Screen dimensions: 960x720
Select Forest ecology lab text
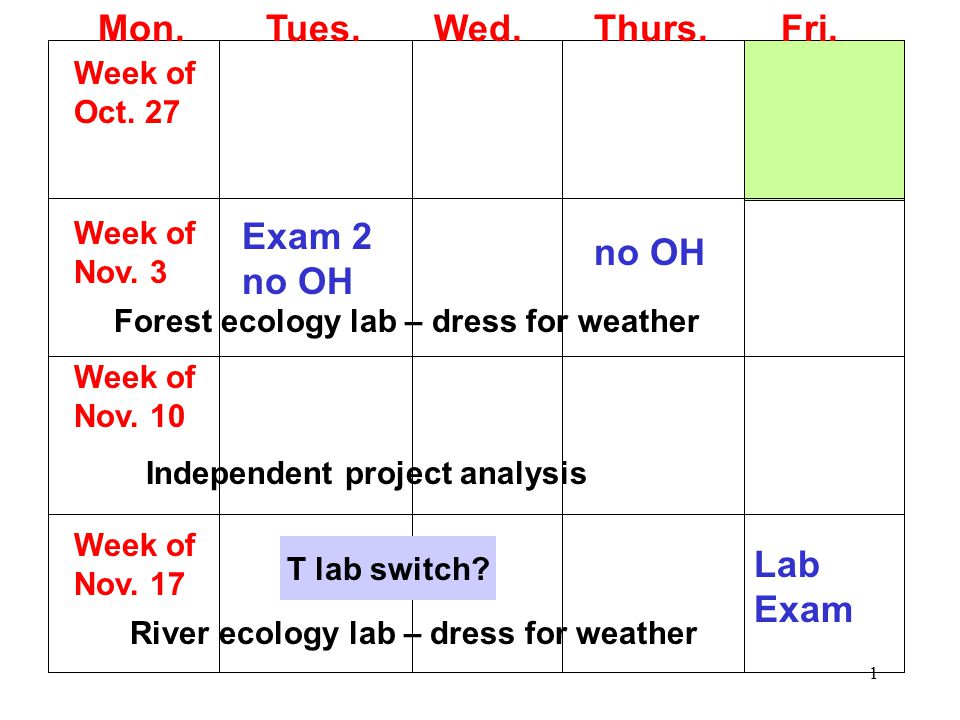point(255,322)
